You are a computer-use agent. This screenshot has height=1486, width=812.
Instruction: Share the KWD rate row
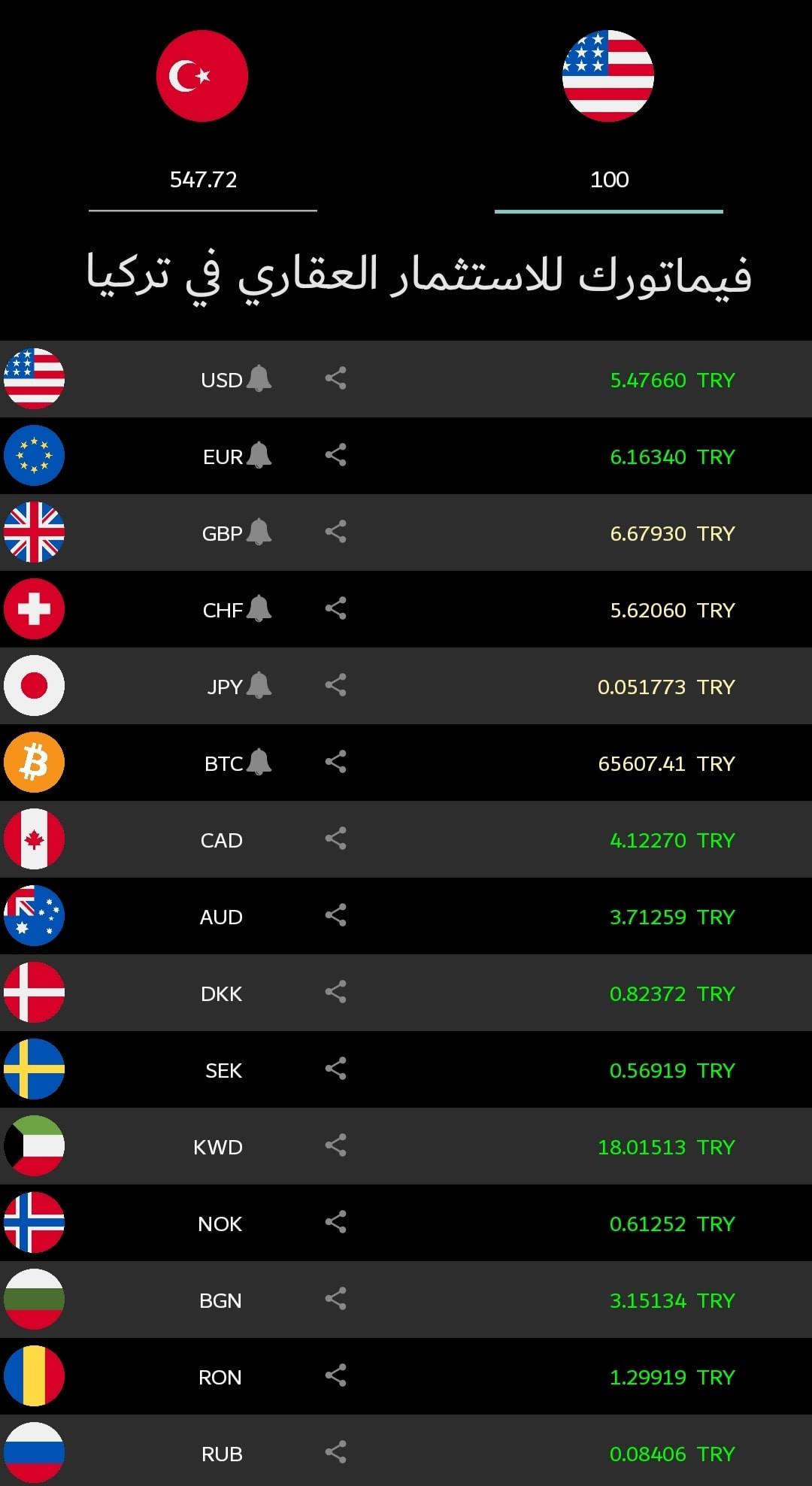pos(335,1145)
